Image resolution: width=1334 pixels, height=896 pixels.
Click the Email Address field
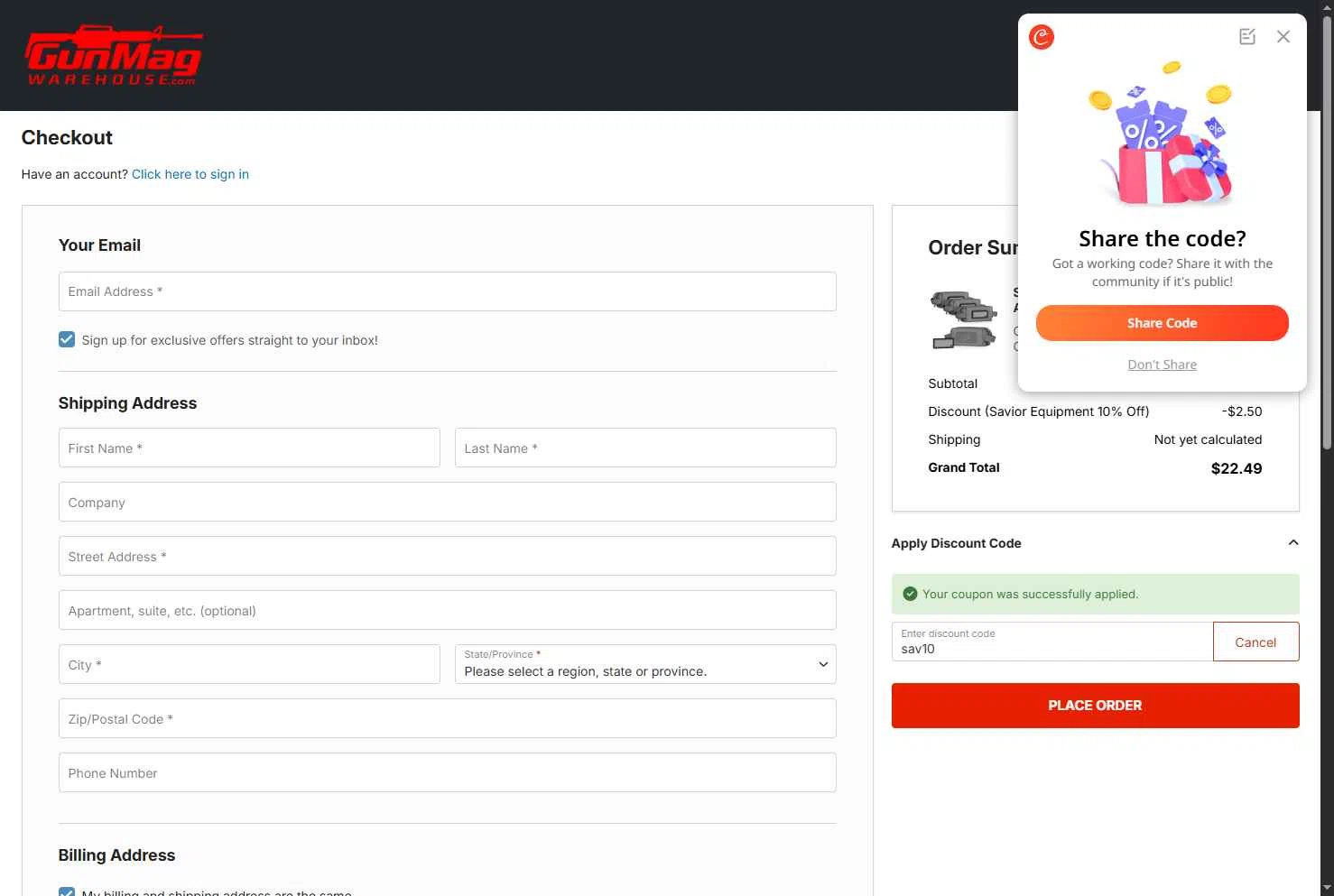tap(447, 291)
